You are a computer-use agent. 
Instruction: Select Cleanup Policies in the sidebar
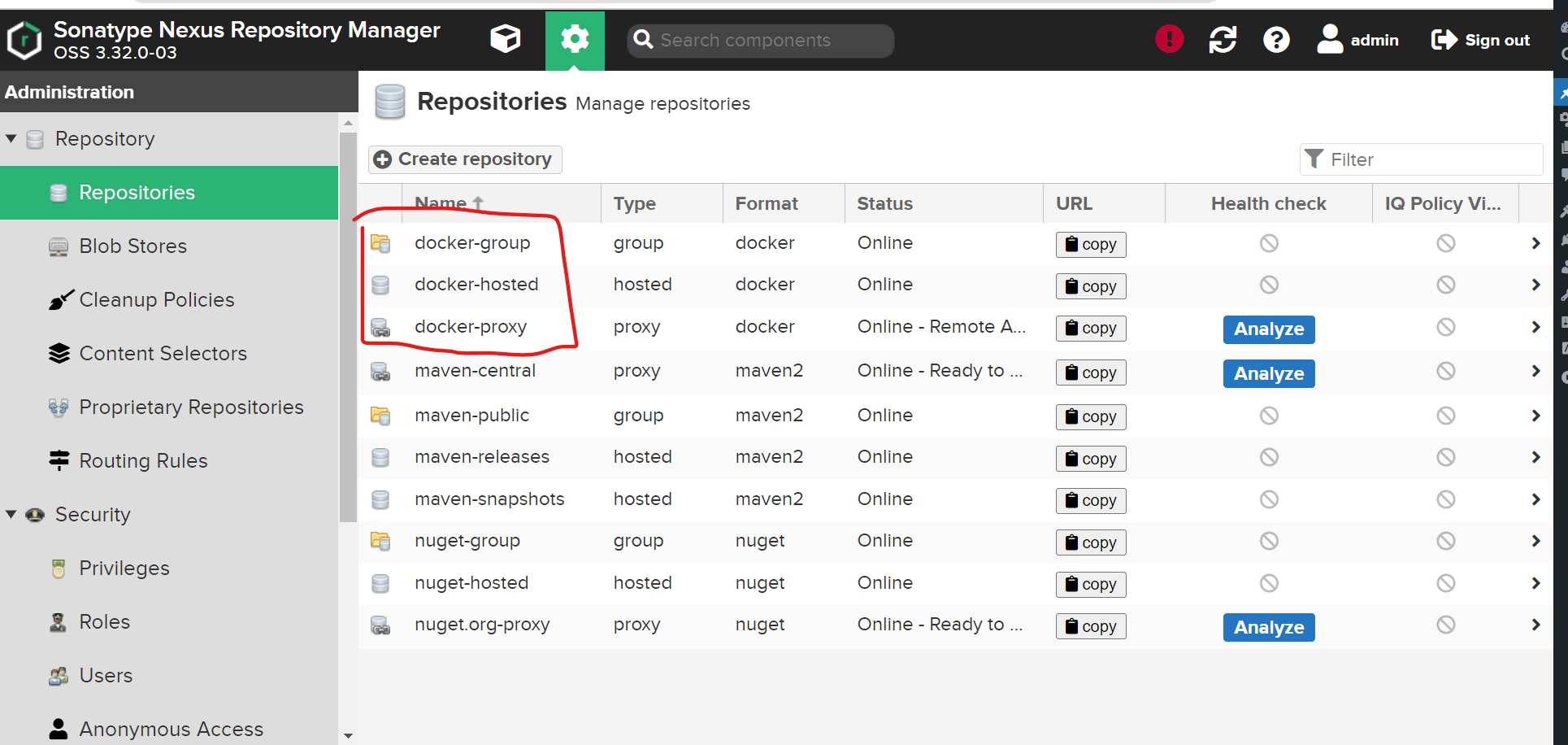[x=156, y=300]
